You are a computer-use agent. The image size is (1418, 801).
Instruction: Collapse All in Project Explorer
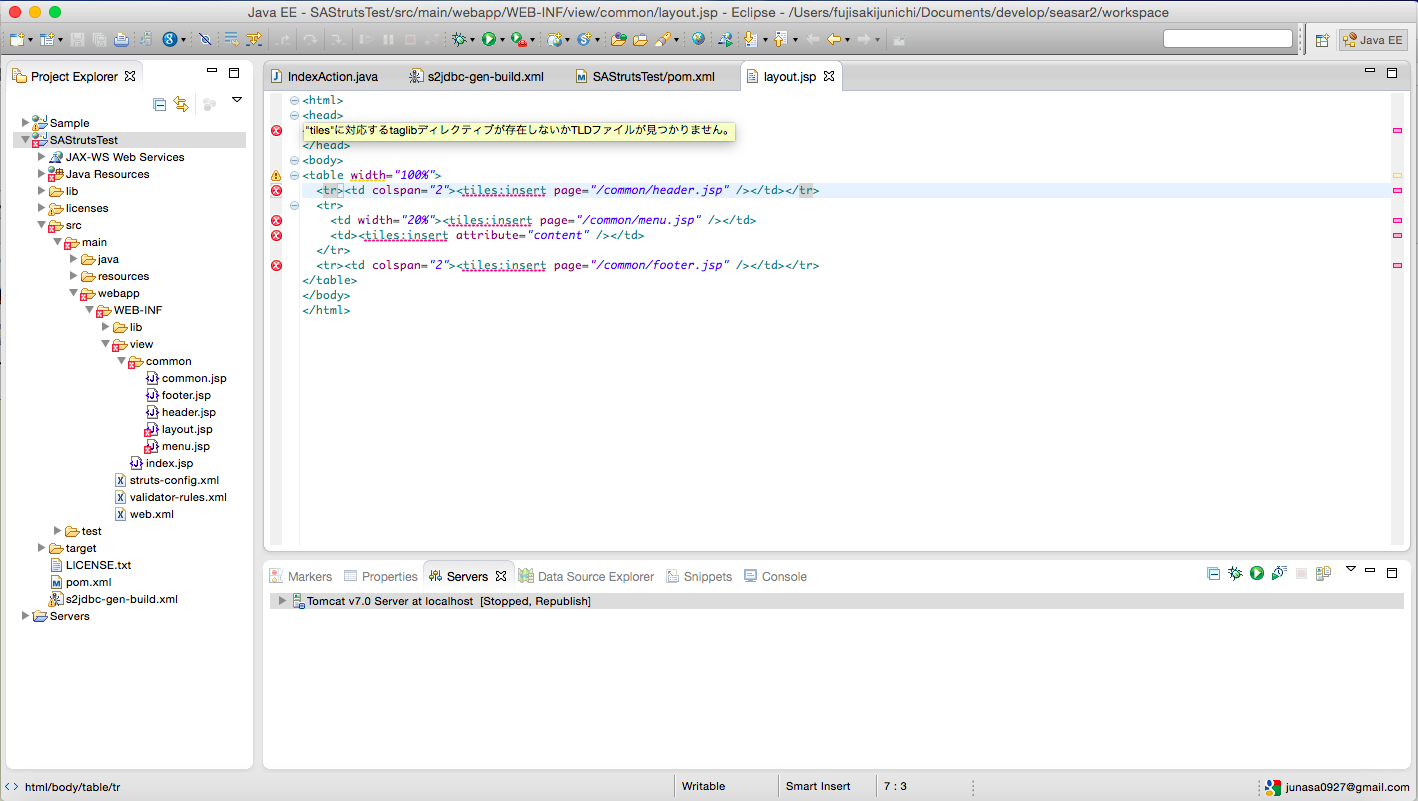tap(159, 104)
